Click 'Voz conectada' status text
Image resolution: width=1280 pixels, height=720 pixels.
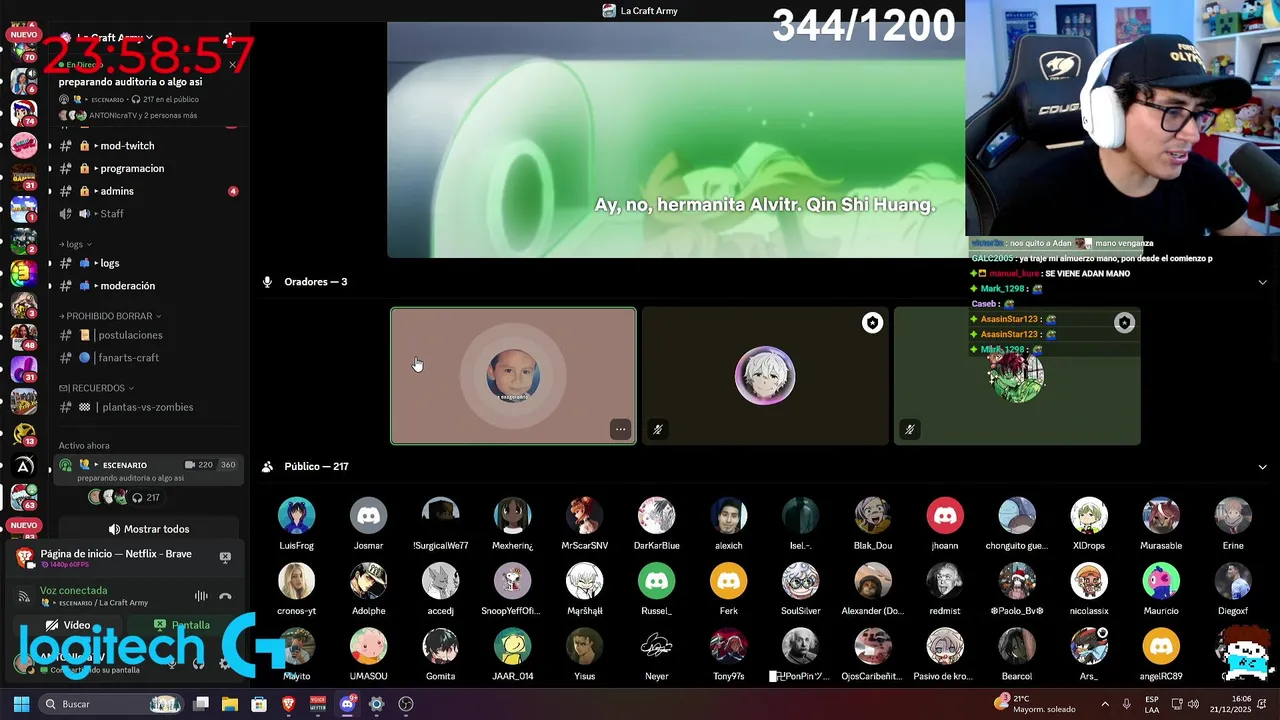tap(73, 591)
